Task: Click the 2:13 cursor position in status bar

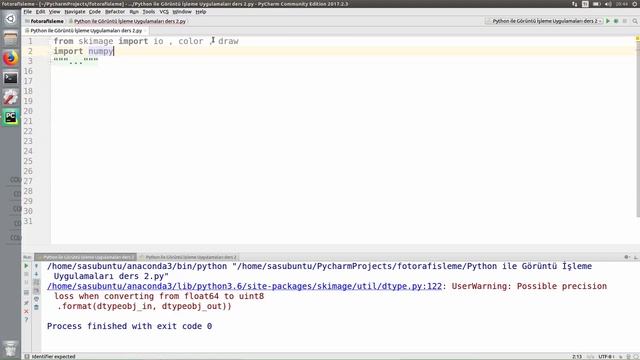Action: click(577, 357)
